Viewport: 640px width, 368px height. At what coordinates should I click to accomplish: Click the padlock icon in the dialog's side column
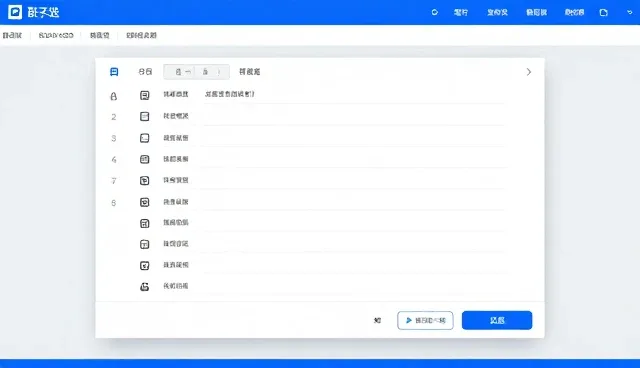coord(113,96)
